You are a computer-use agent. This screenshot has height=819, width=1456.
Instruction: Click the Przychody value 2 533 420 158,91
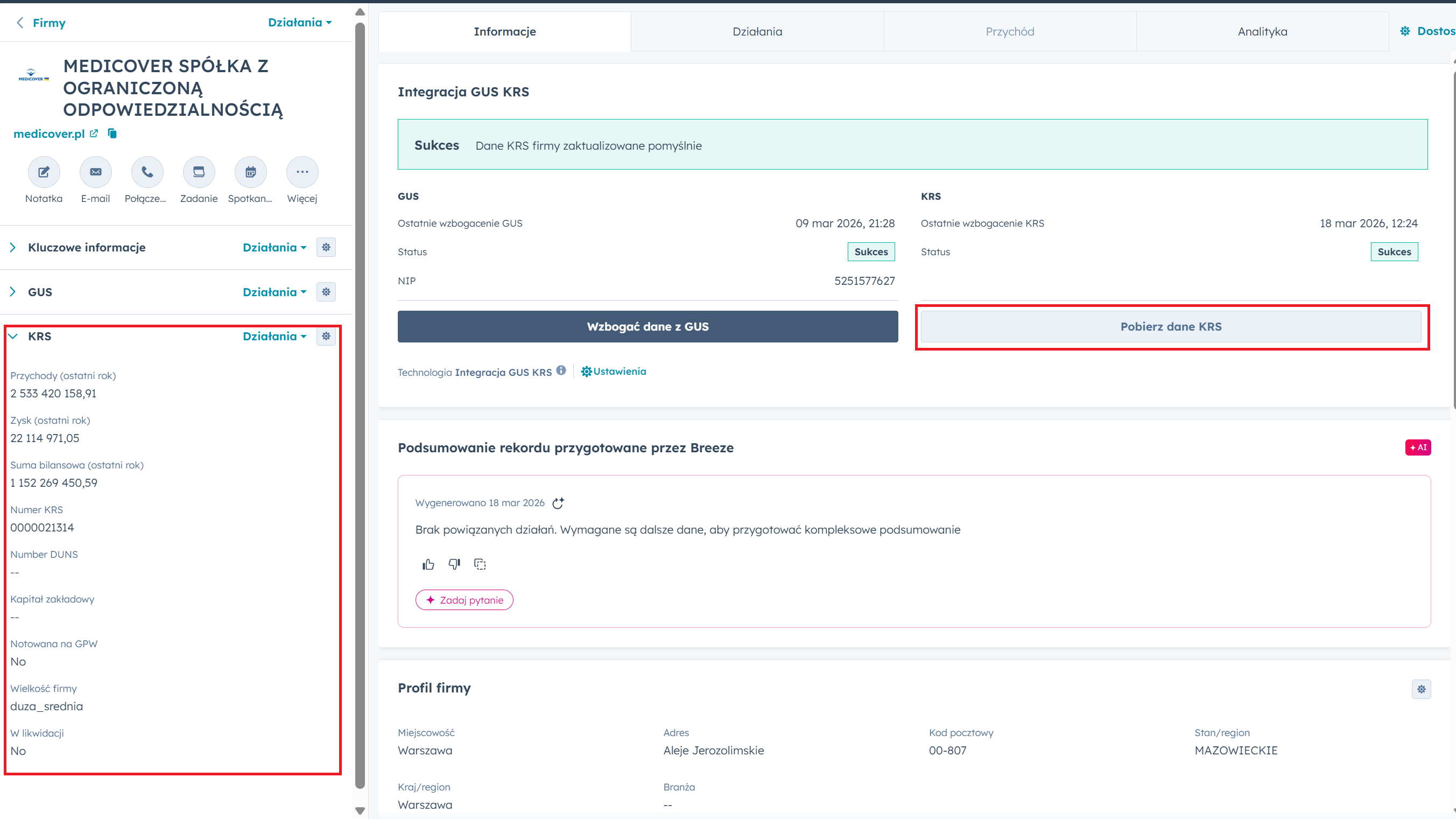tap(53, 394)
